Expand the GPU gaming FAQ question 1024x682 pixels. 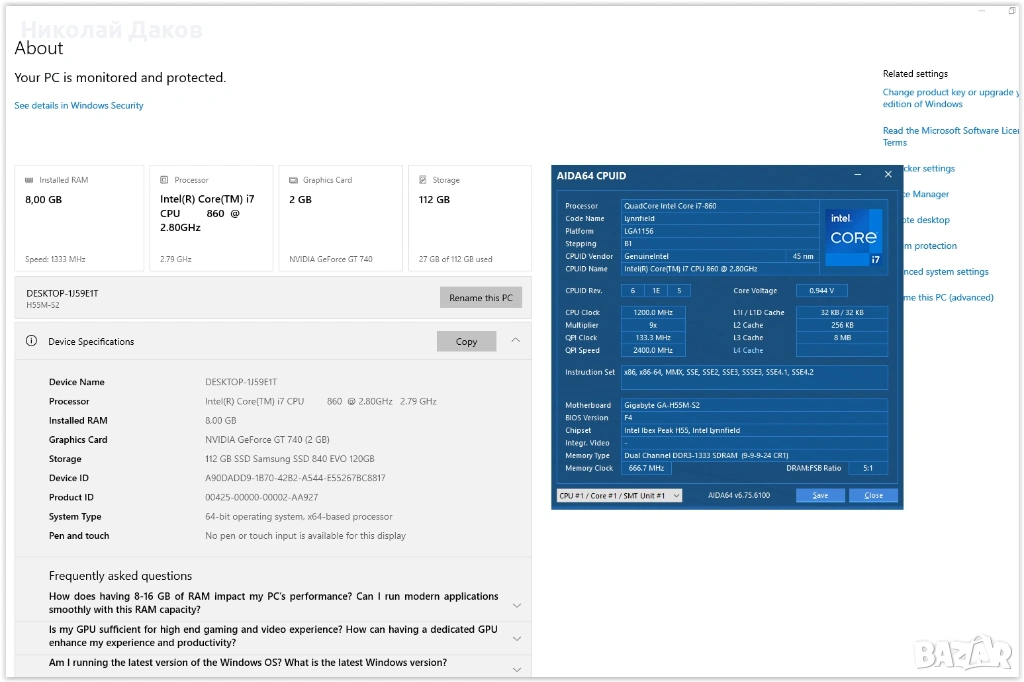[516, 637]
